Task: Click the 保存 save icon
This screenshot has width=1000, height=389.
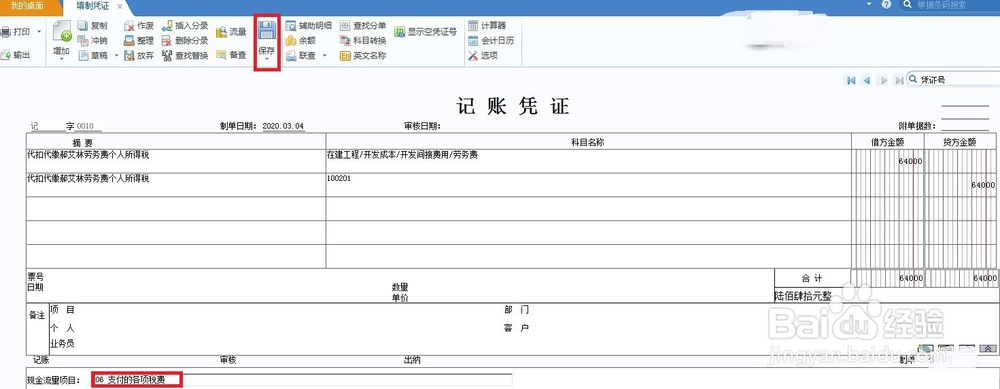Action: coord(267,31)
